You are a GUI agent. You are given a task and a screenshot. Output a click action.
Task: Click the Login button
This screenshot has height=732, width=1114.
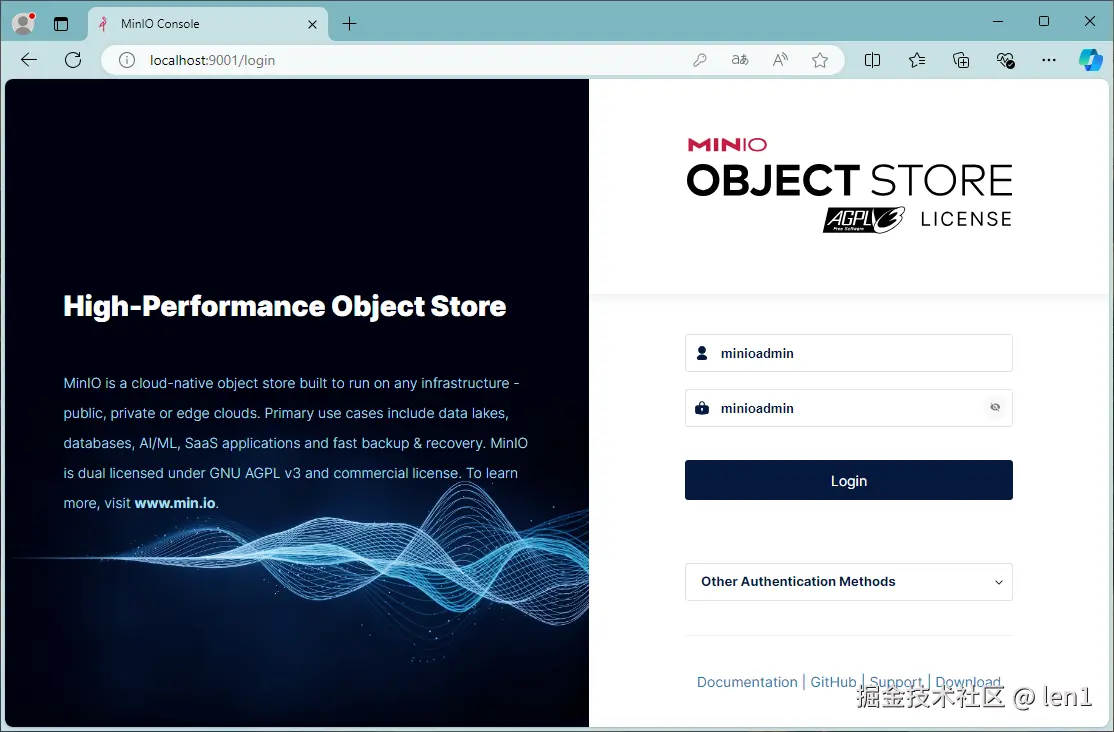(x=848, y=480)
